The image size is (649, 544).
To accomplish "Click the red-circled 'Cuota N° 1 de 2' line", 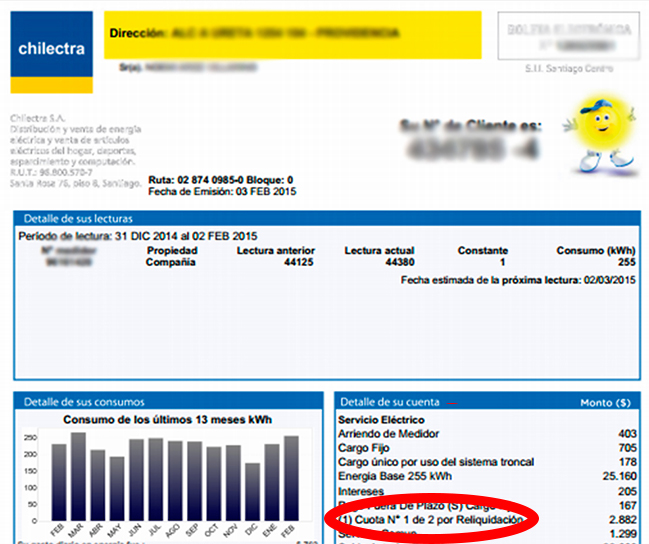I will (430, 521).
